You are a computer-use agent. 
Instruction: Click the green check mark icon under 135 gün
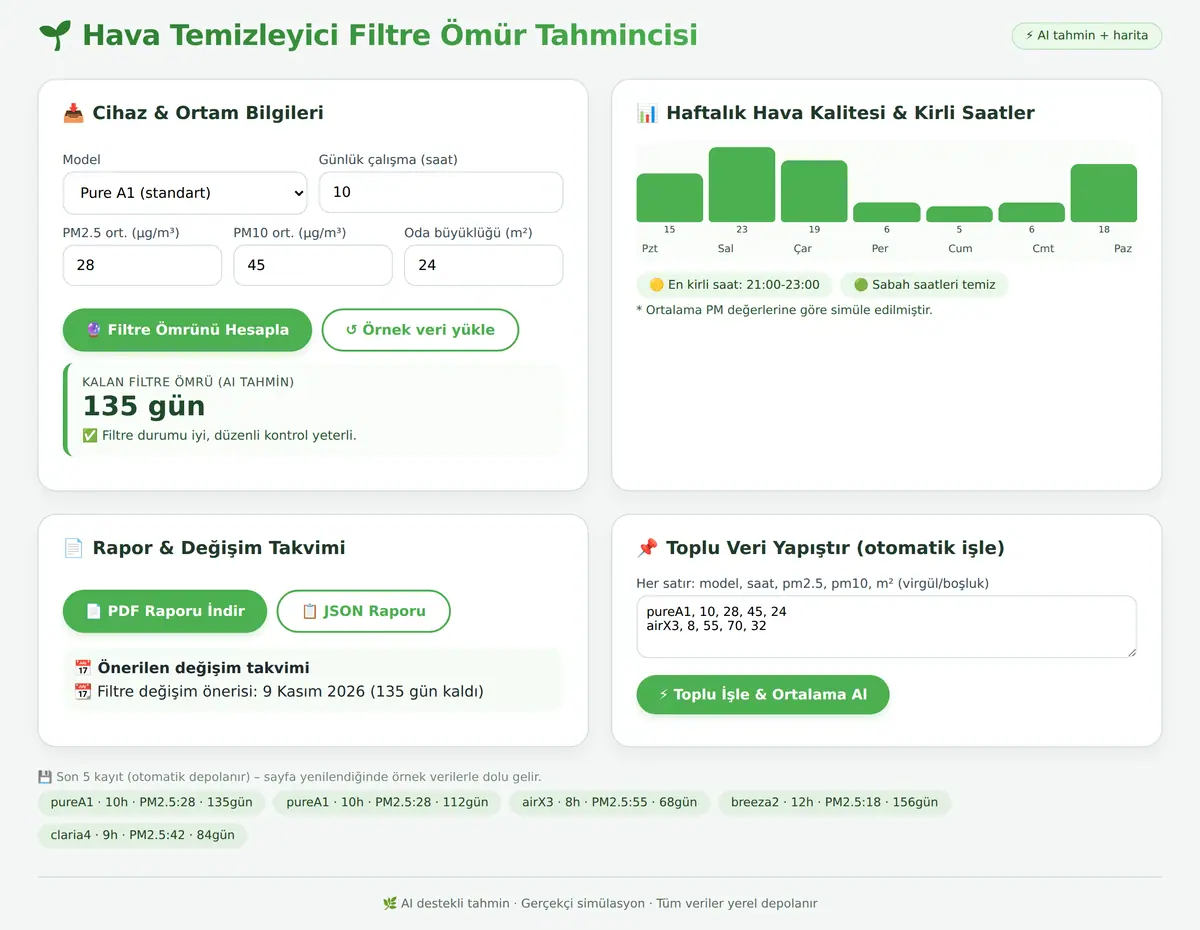(90, 435)
